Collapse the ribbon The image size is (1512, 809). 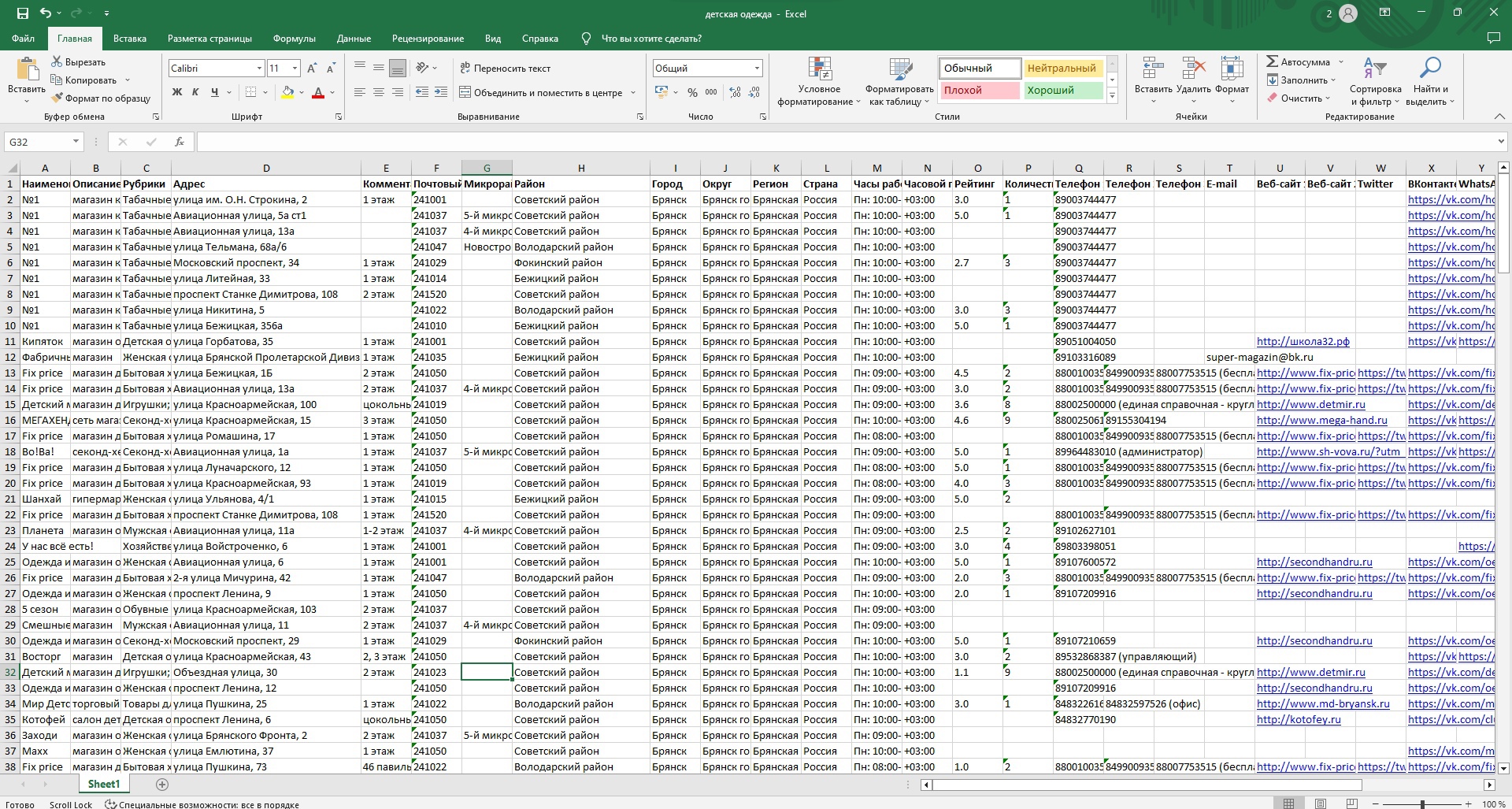1499,117
